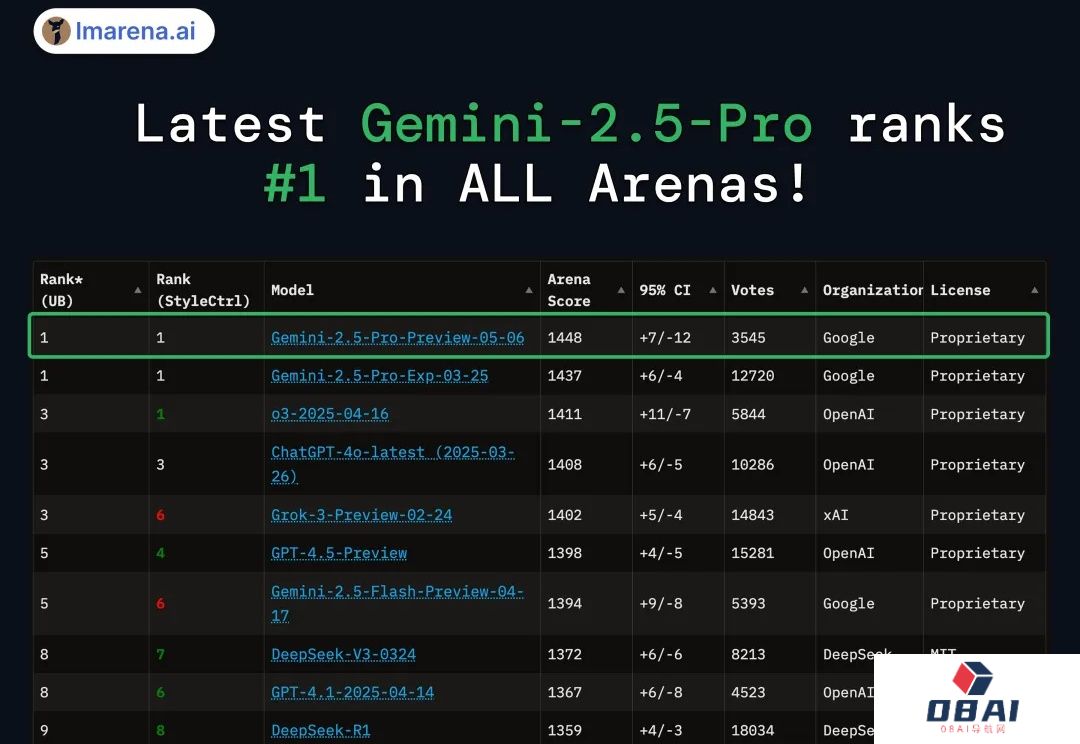Open GPT-4.1-2025-04-14 model link
Viewport: 1080px width, 744px height.
click(353, 692)
